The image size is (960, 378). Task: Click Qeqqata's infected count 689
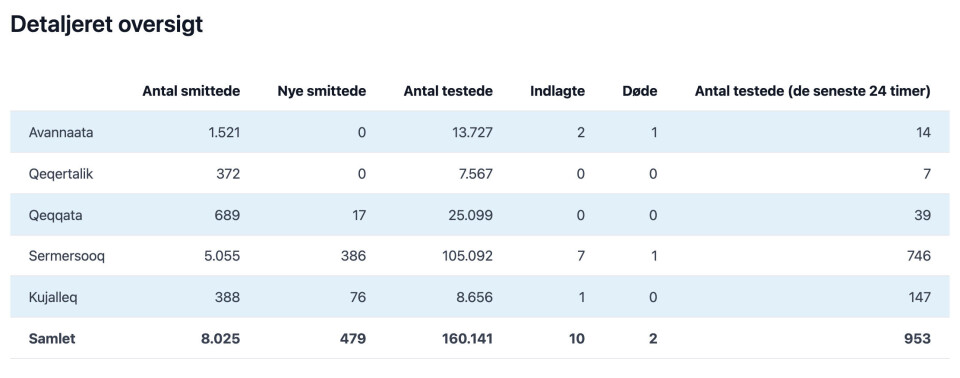tap(228, 216)
